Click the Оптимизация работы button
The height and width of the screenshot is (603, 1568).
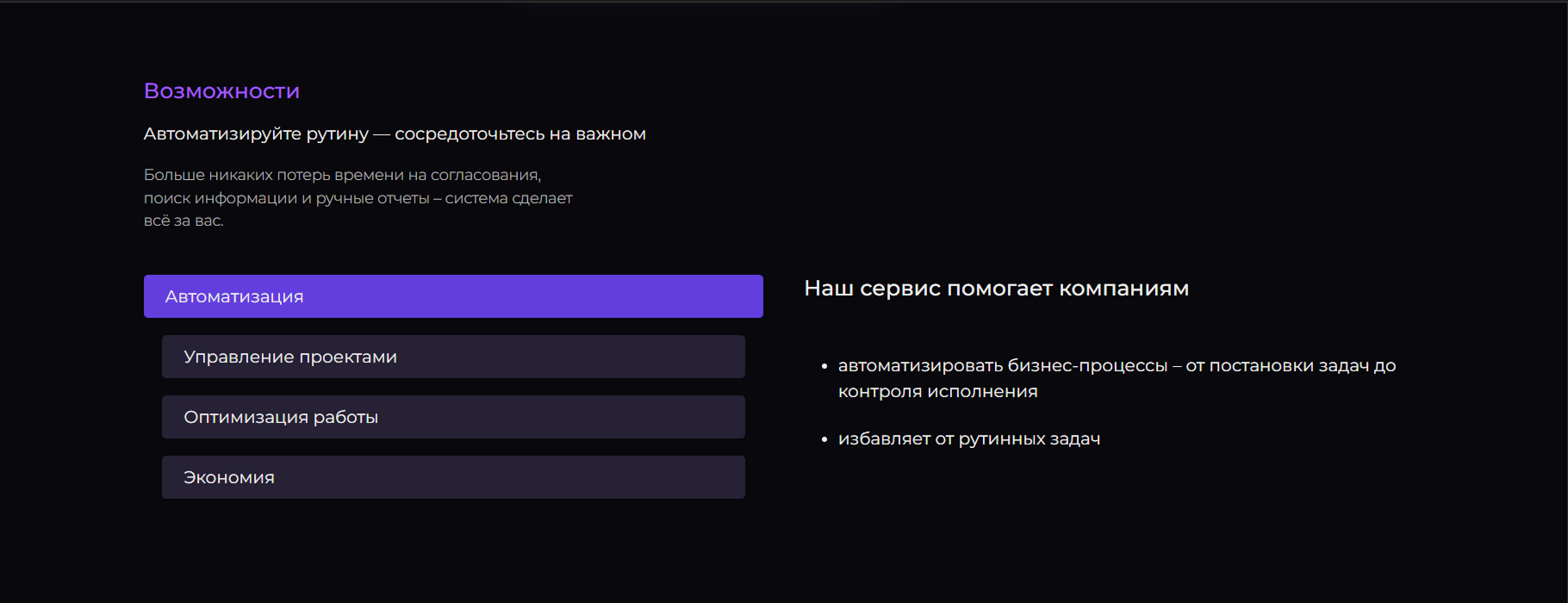click(x=453, y=416)
